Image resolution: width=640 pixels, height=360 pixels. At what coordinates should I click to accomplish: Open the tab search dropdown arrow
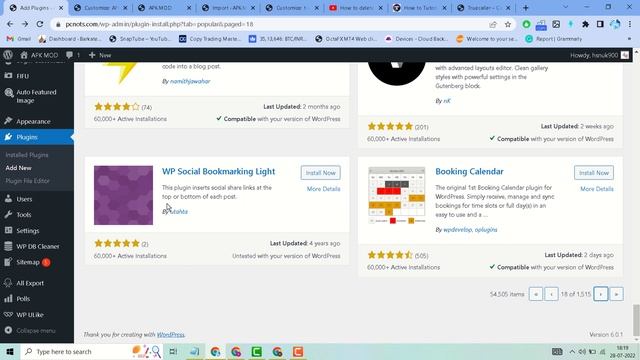pyautogui.click(x=565, y=7)
